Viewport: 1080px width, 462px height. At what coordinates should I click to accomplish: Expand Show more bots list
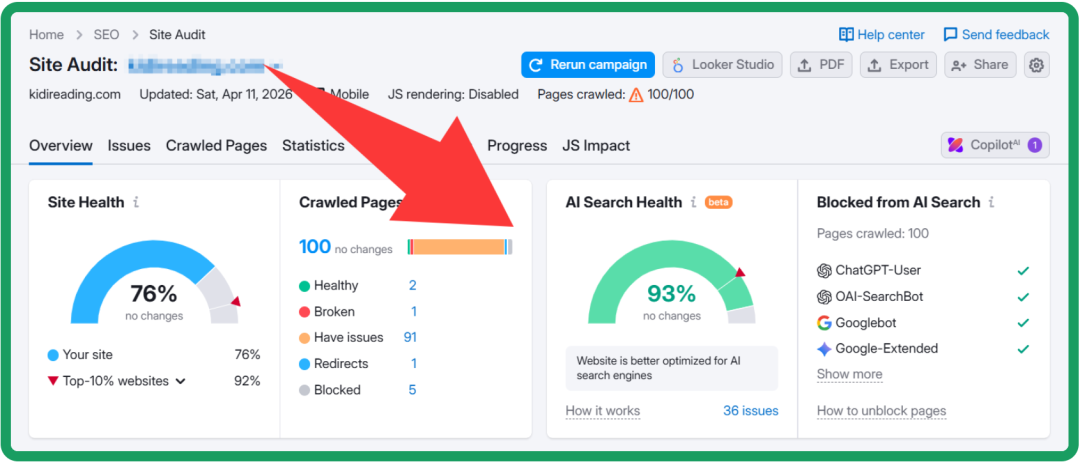[849, 375]
